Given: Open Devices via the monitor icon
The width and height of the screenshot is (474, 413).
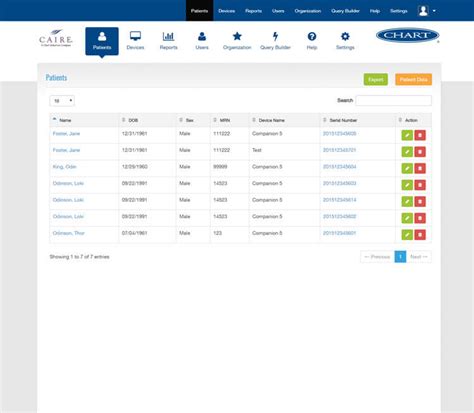Looking at the screenshot, I should [135, 41].
